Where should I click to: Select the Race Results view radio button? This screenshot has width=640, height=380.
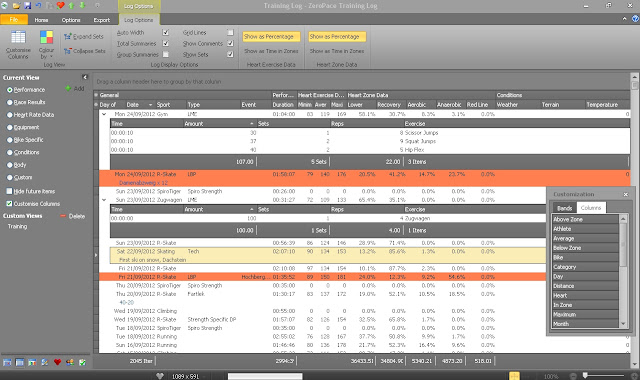coord(10,102)
